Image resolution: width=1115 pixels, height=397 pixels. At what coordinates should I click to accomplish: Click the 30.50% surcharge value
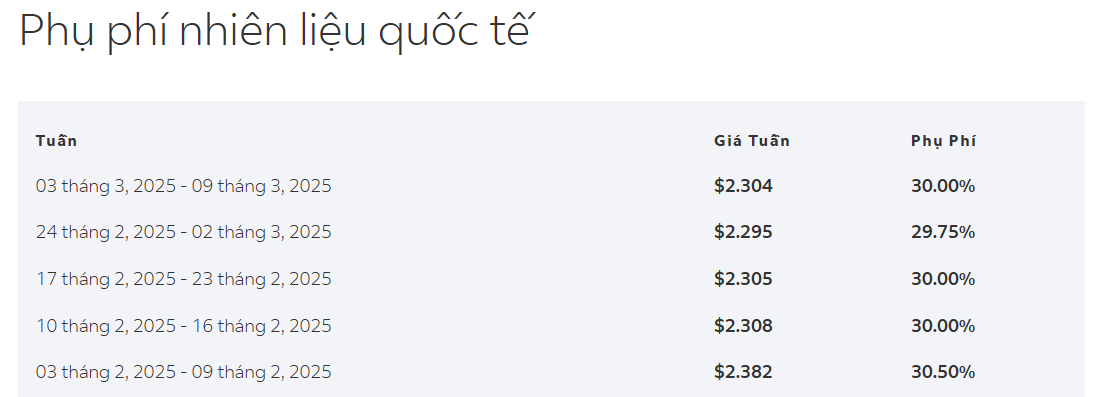coord(943,372)
